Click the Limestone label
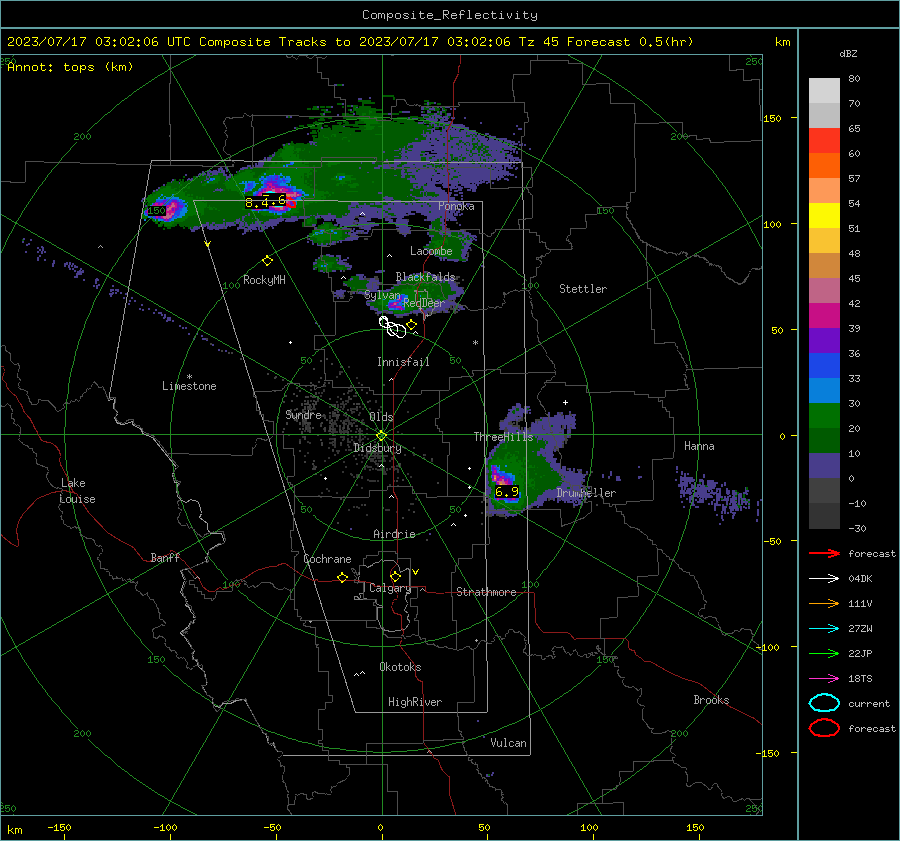This screenshot has width=900, height=841. click(x=189, y=386)
